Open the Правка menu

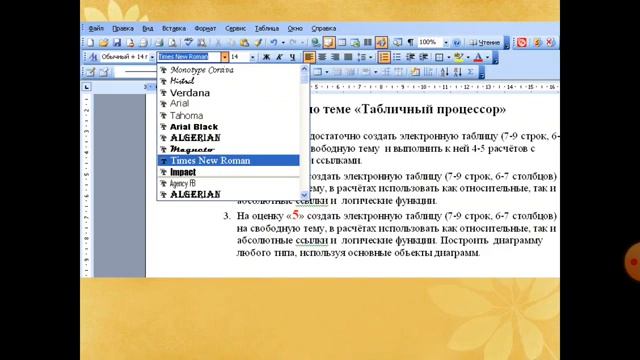pos(123,29)
